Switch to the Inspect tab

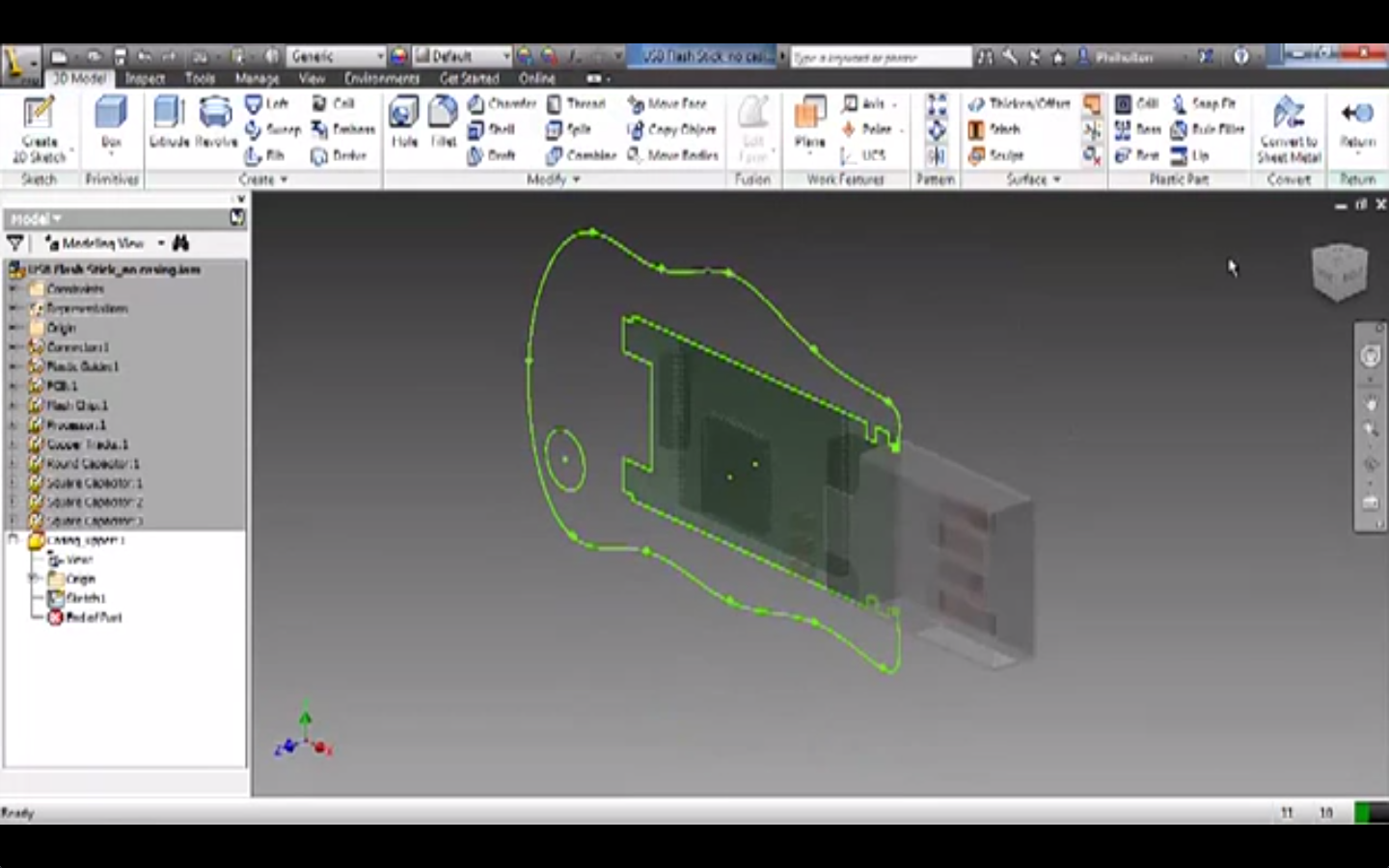point(145,78)
